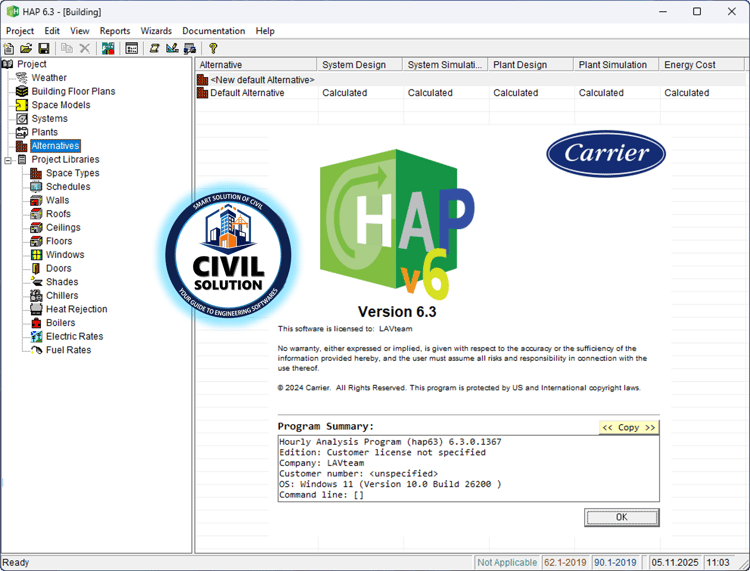
Task: Select Shades in Project Libraries
Action: click(62, 282)
